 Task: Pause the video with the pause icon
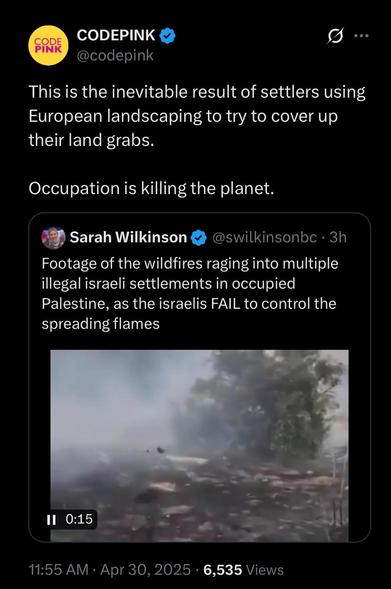point(51,520)
